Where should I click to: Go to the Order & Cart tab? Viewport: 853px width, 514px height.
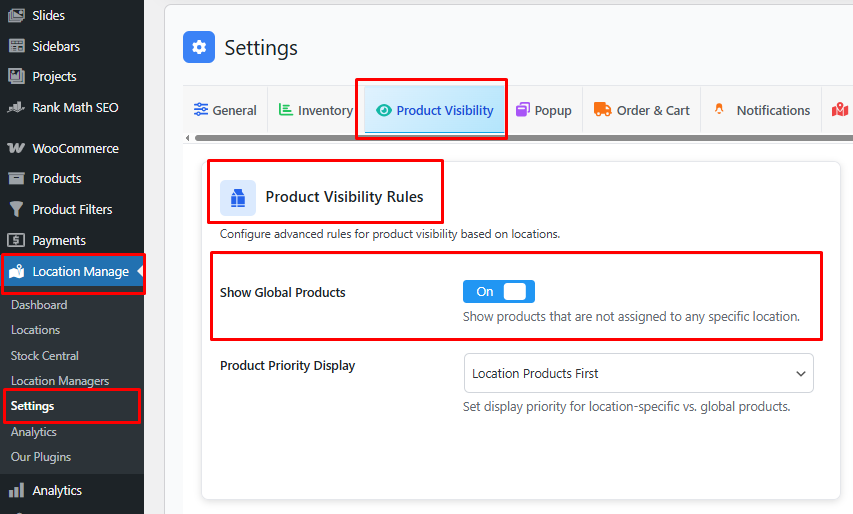[x=641, y=110]
